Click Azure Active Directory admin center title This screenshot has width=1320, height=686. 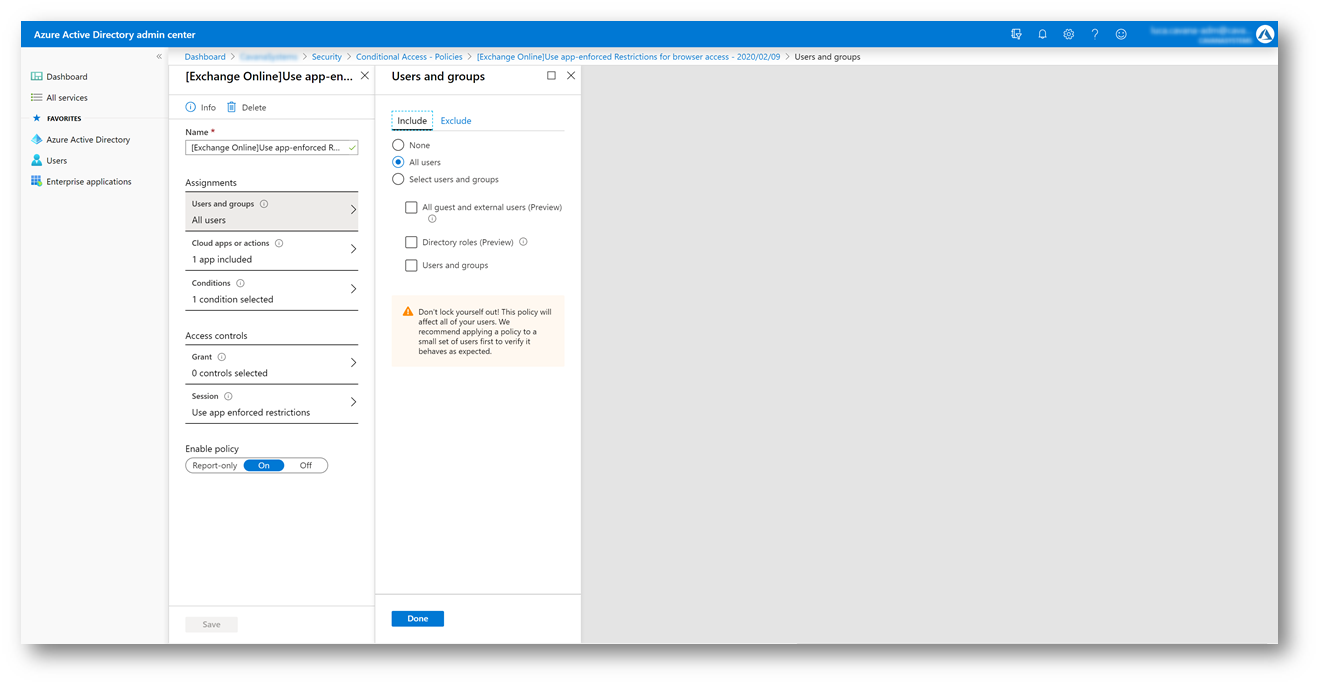(115, 35)
